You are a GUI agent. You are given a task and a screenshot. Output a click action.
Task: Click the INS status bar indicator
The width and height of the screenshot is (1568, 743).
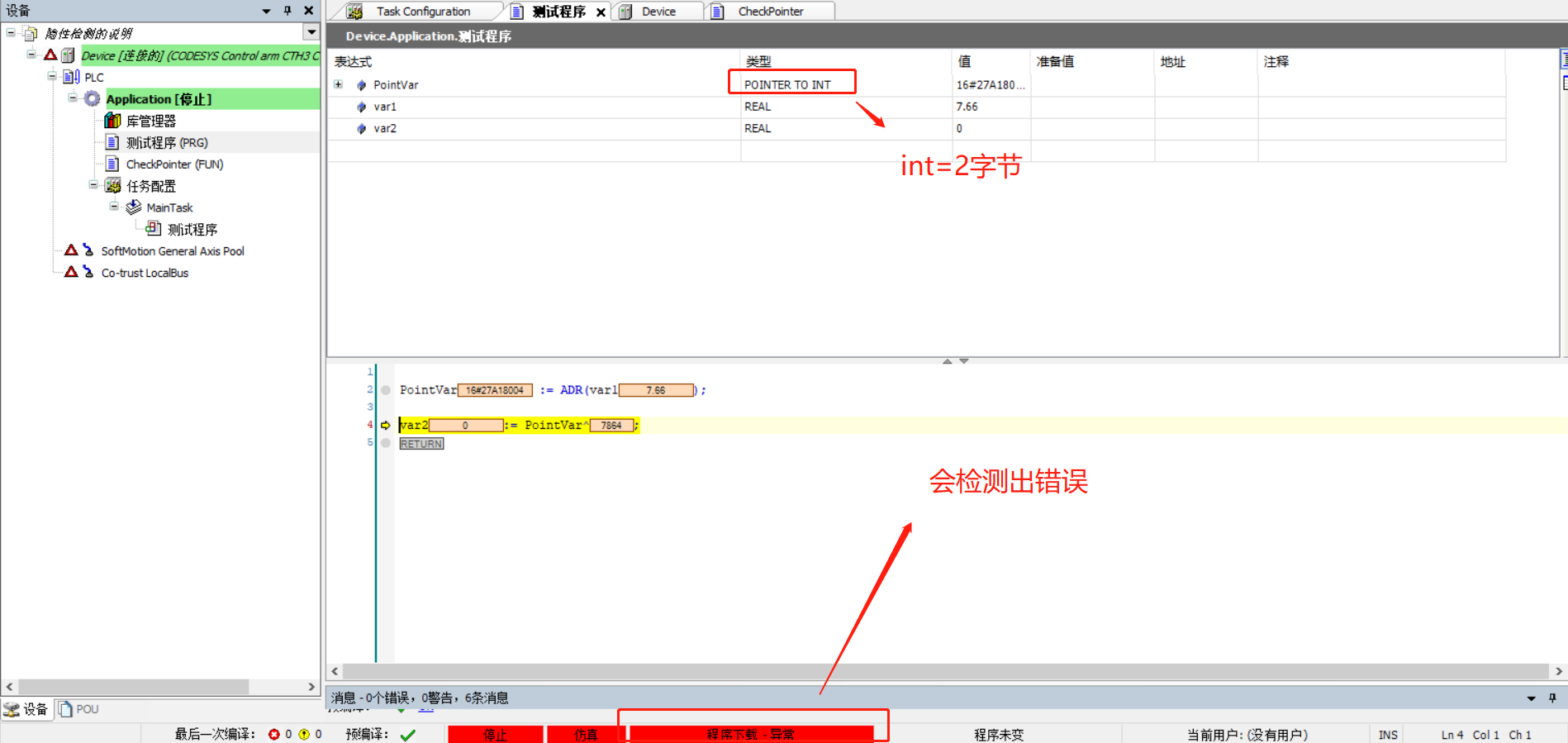(x=1388, y=734)
